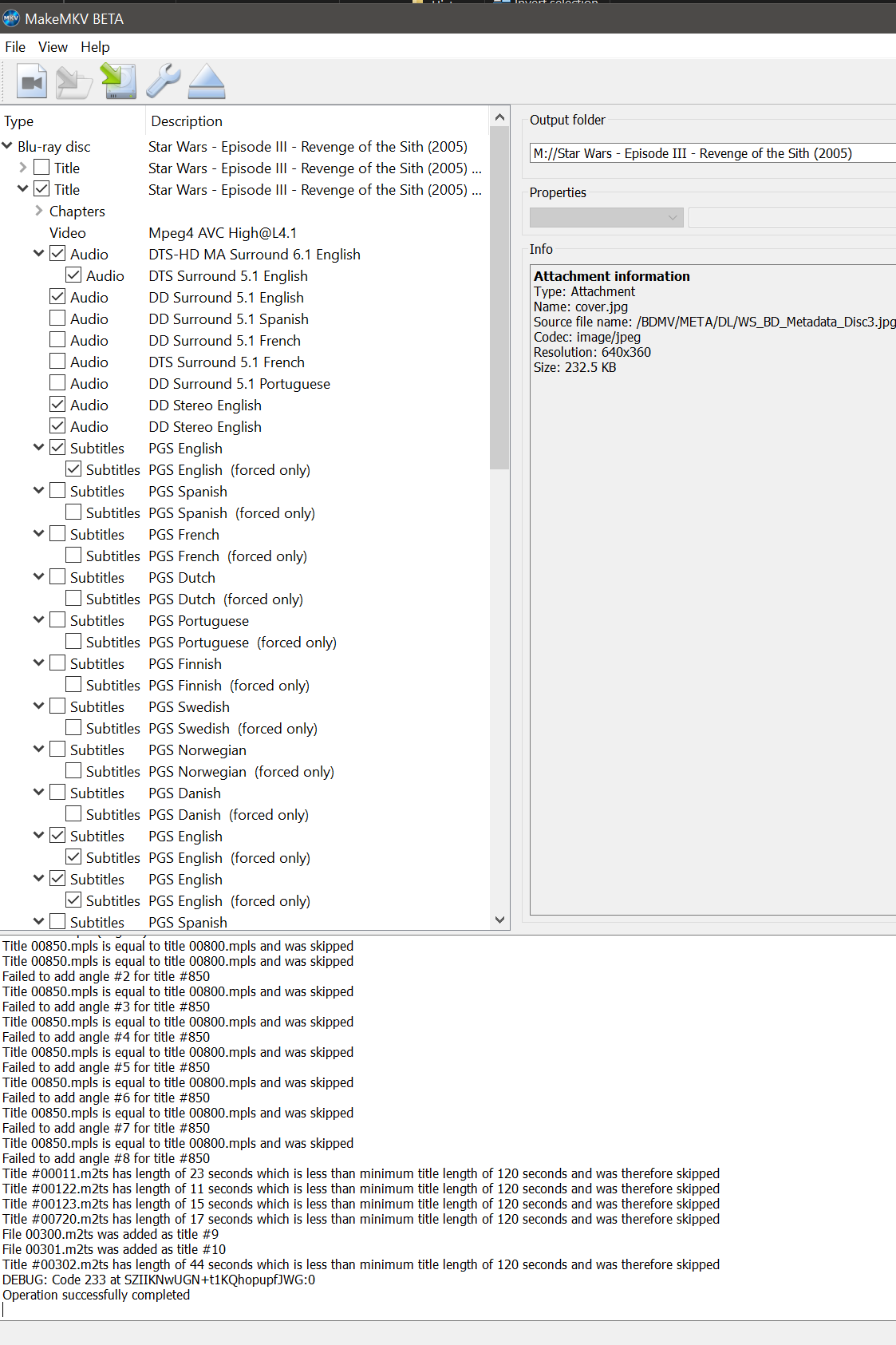
Task: Collapse the PGS Dutch subtitles node
Action: 39,577
